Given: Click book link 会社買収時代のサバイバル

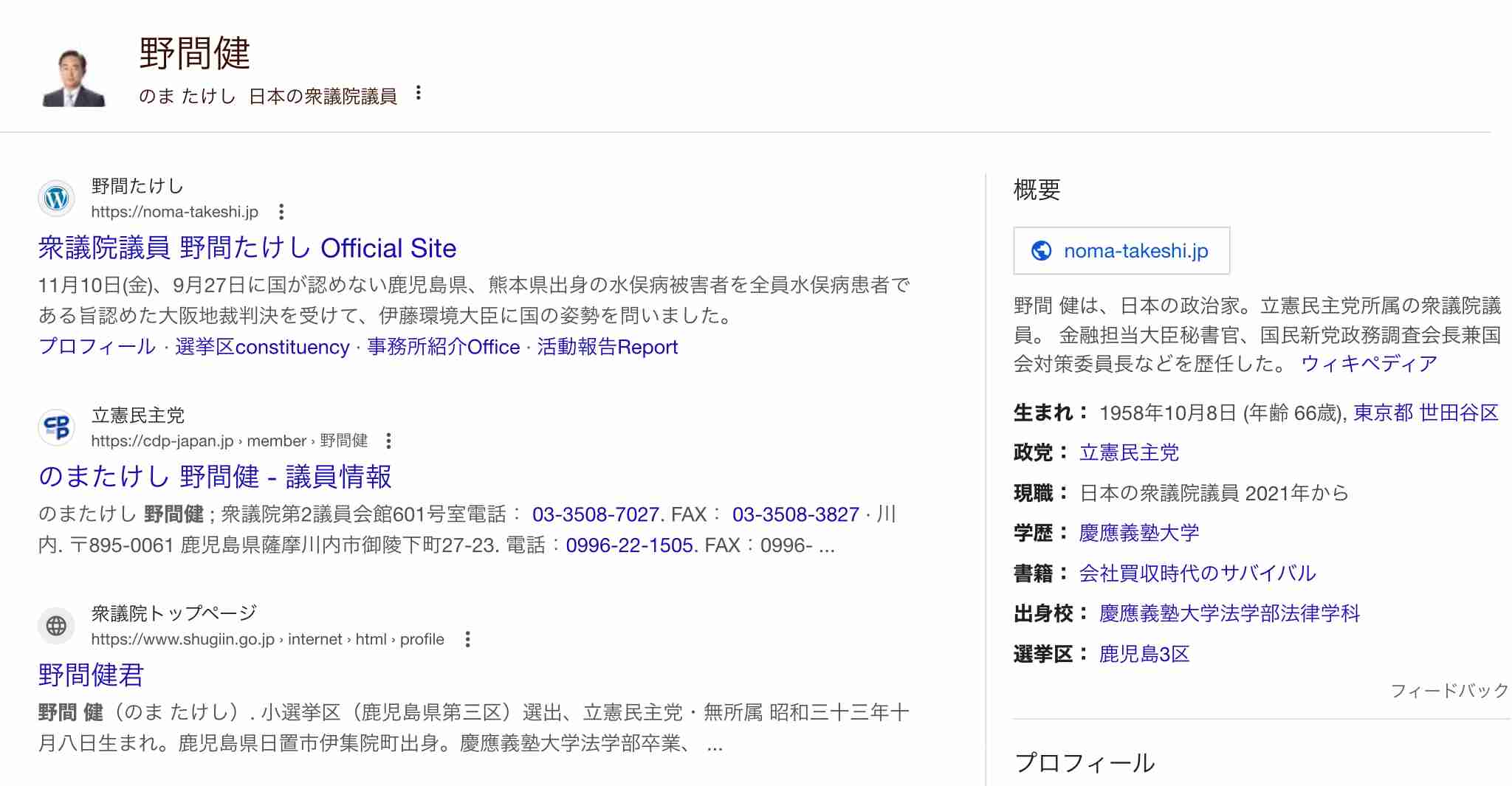Looking at the screenshot, I should point(1197,573).
